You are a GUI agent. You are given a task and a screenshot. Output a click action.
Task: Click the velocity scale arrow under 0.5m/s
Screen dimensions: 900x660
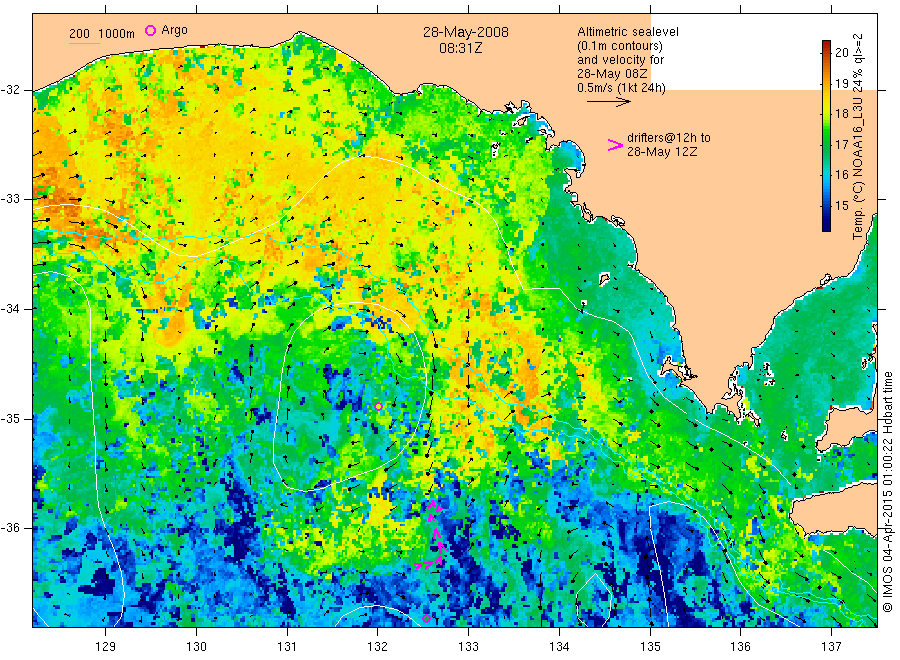pyautogui.click(x=608, y=102)
